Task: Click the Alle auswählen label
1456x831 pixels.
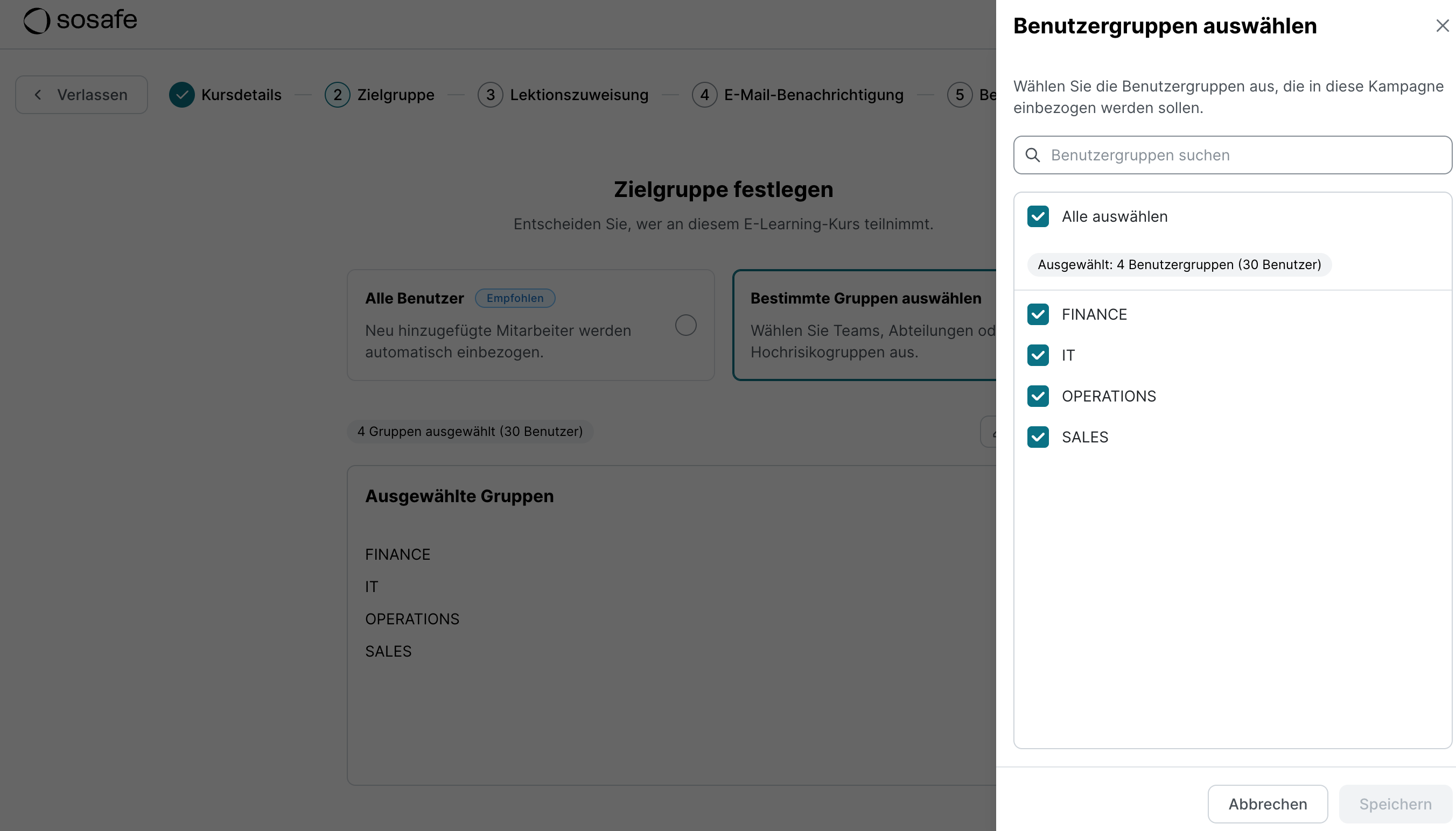Action: coord(1115,216)
